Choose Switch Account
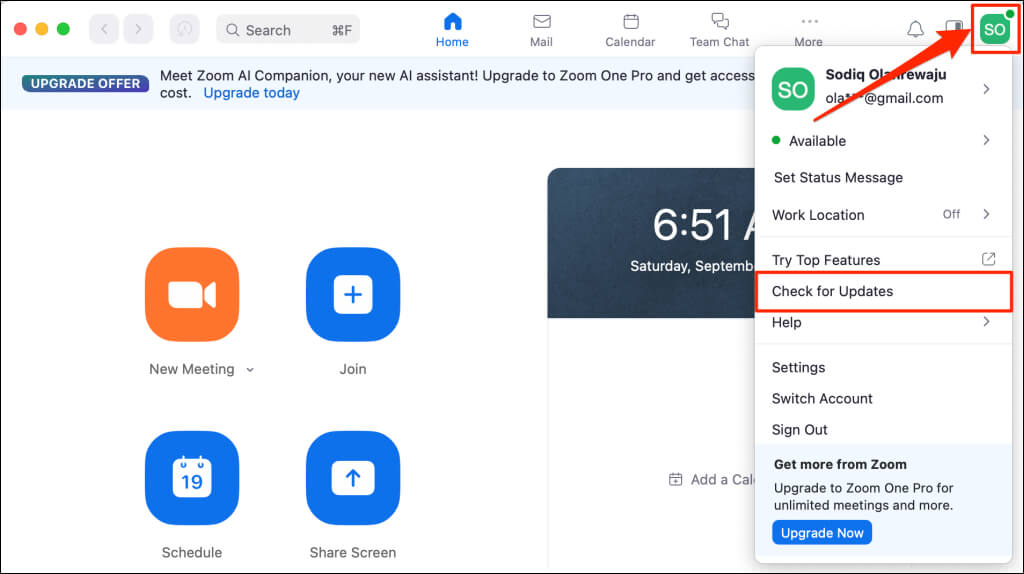This screenshot has width=1024, height=574. coord(883,398)
